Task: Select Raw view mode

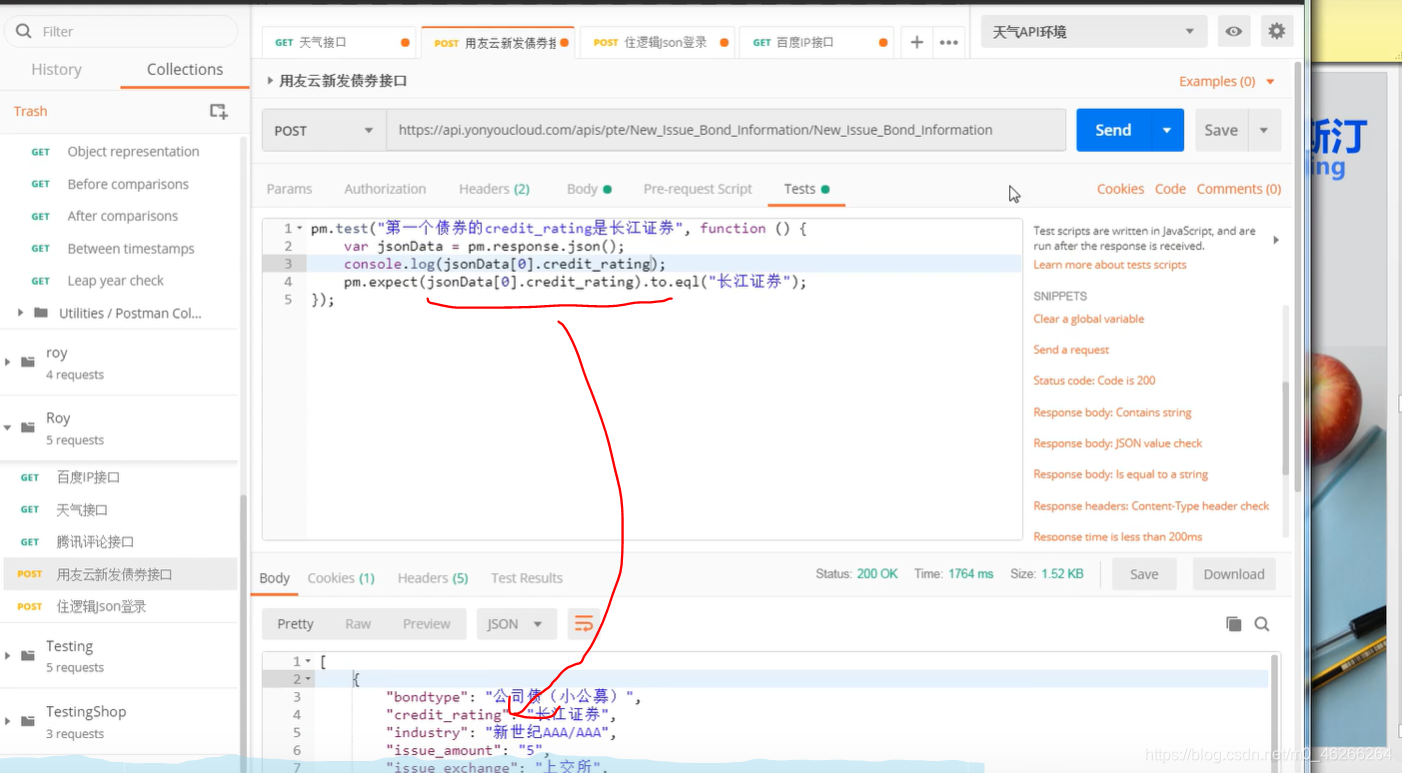Action: (x=358, y=624)
